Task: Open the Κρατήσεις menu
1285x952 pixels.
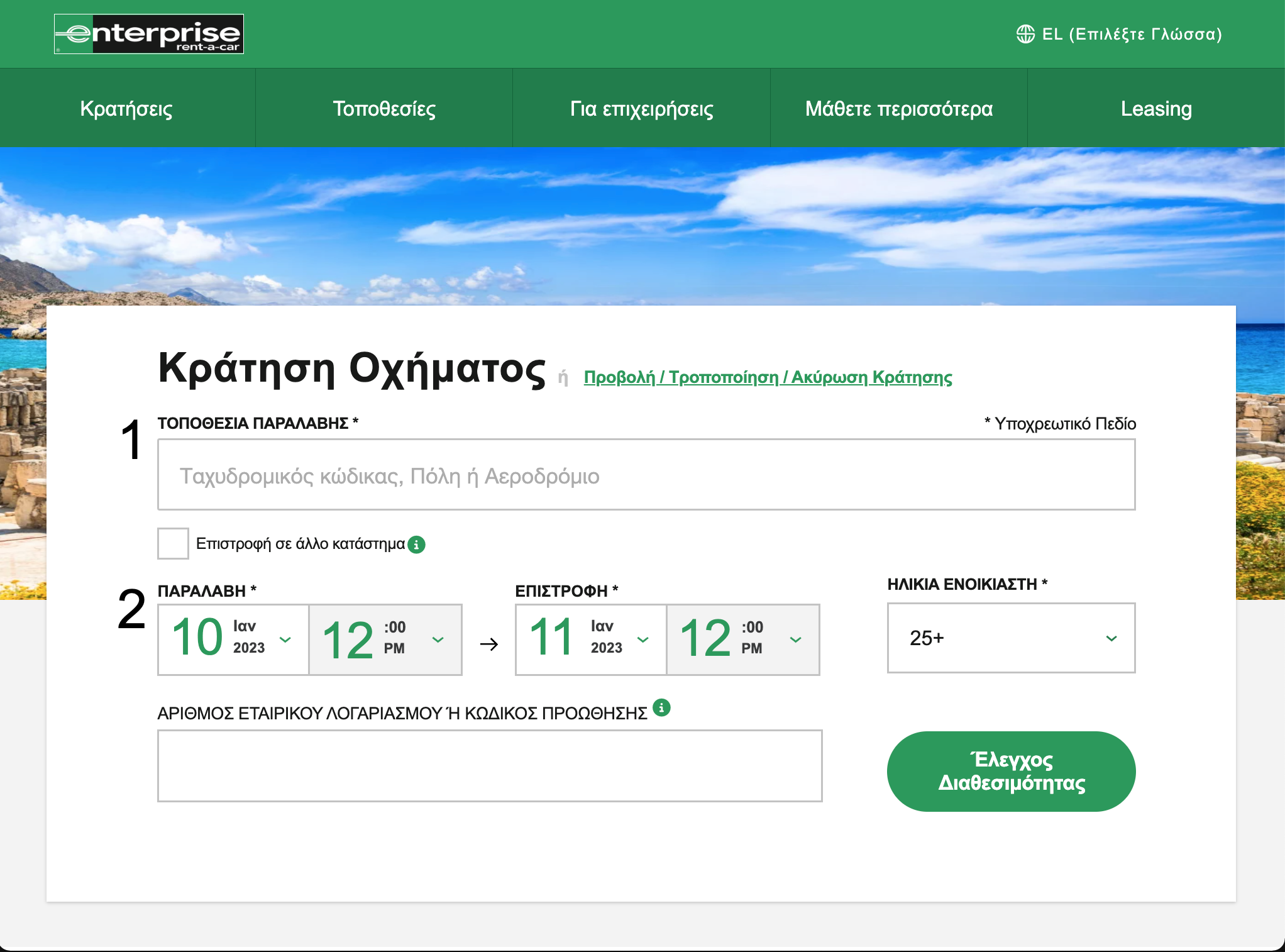Action: (126, 108)
